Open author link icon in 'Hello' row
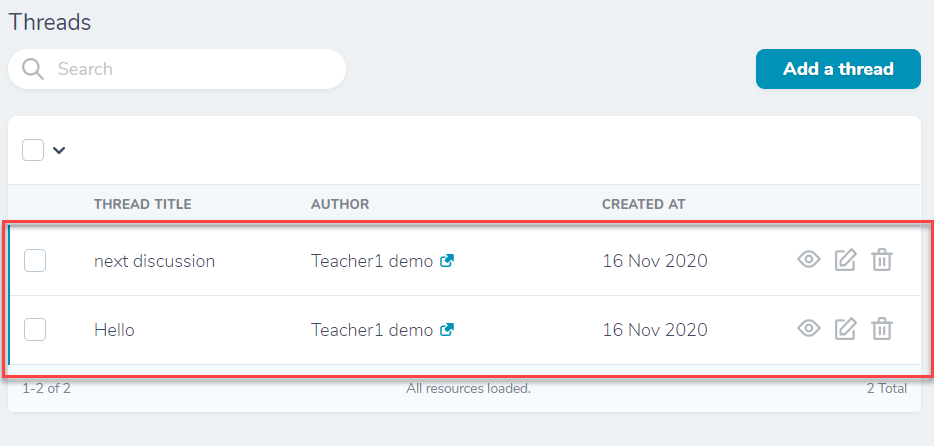Image resolution: width=934 pixels, height=446 pixels. pyautogui.click(x=447, y=329)
